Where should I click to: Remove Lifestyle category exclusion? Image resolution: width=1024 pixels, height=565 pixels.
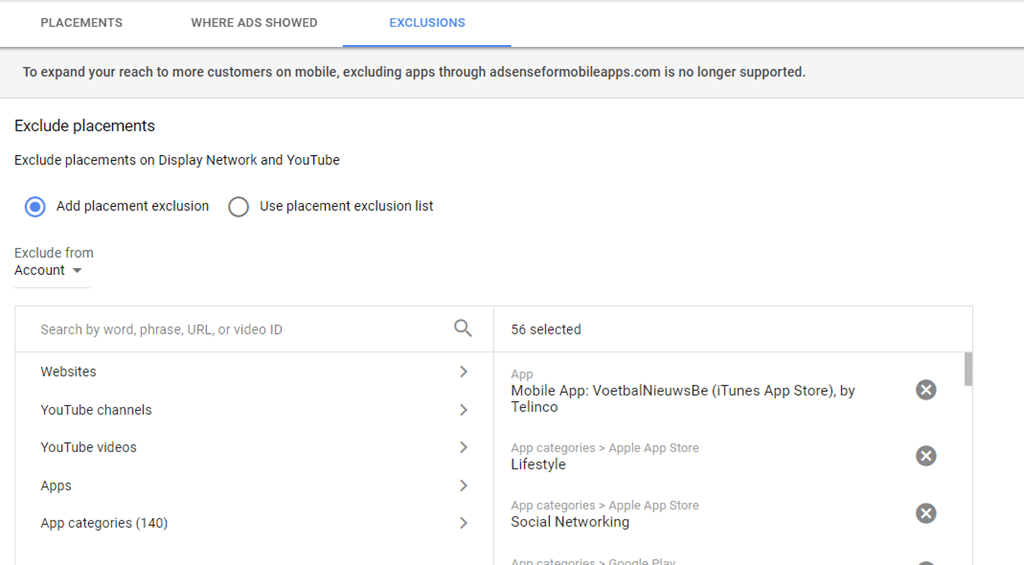(926, 456)
